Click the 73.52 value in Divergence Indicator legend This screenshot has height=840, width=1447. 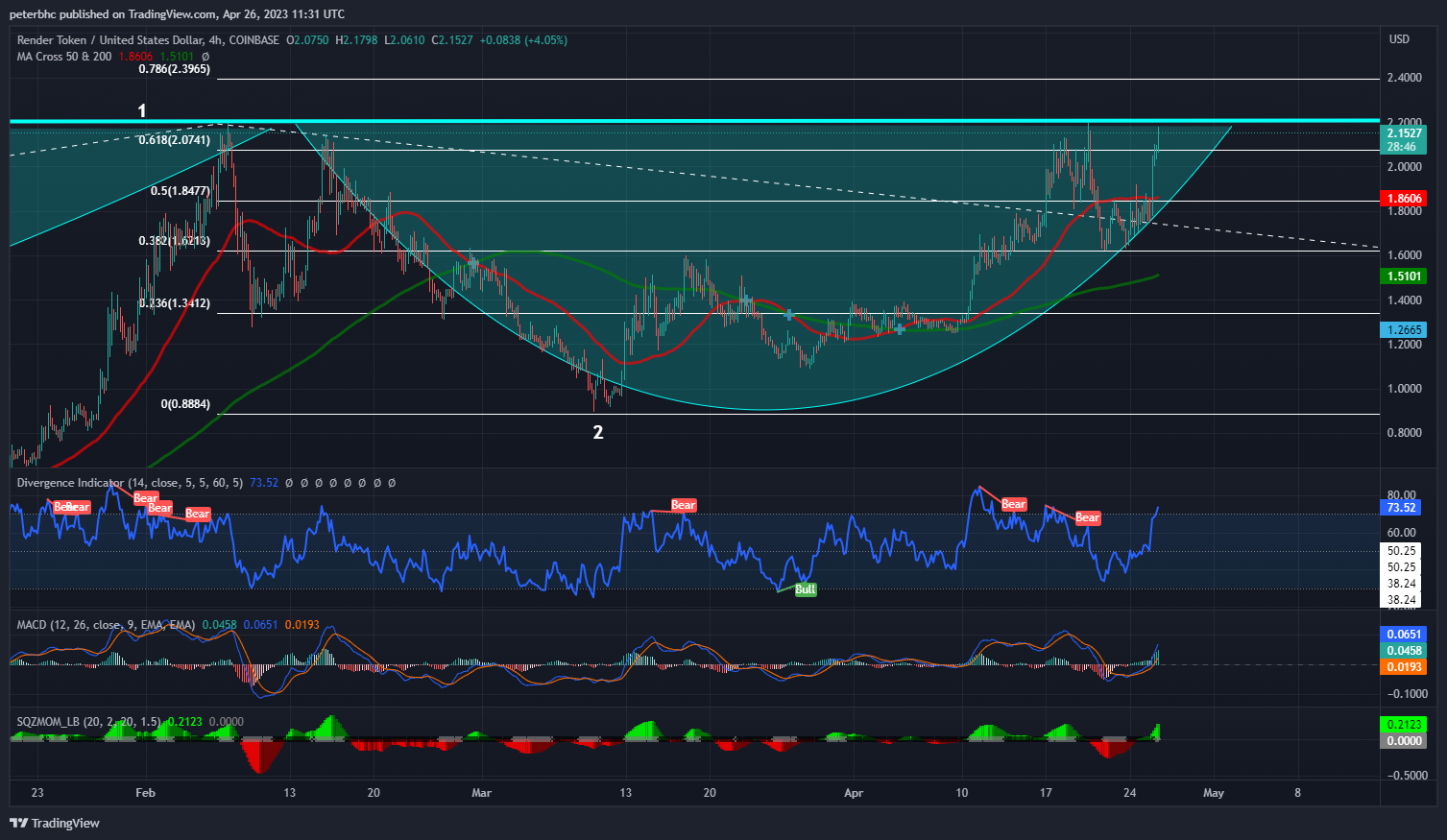click(264, 483)
